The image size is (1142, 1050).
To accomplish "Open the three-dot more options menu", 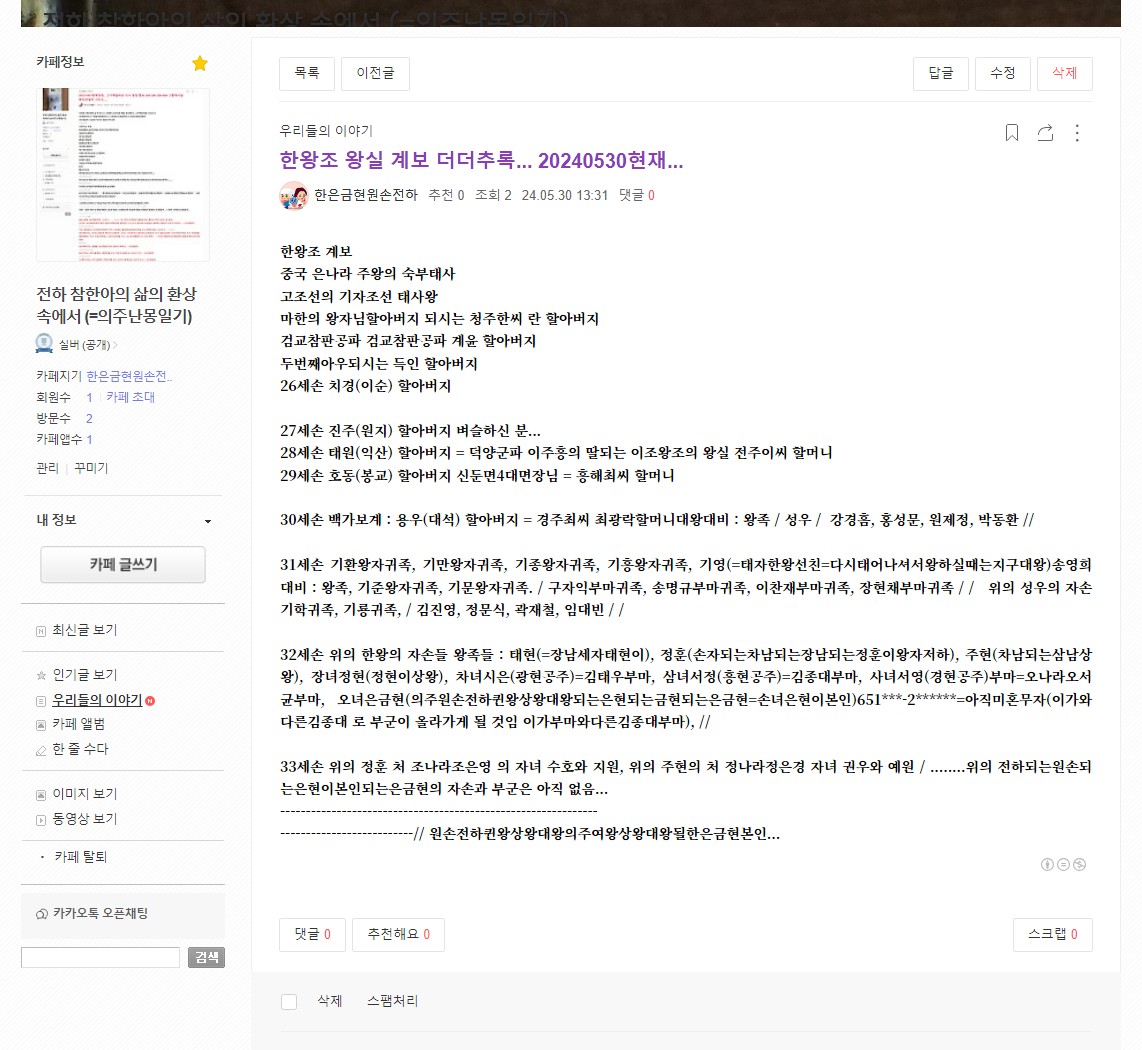I will pos(1077,133).
